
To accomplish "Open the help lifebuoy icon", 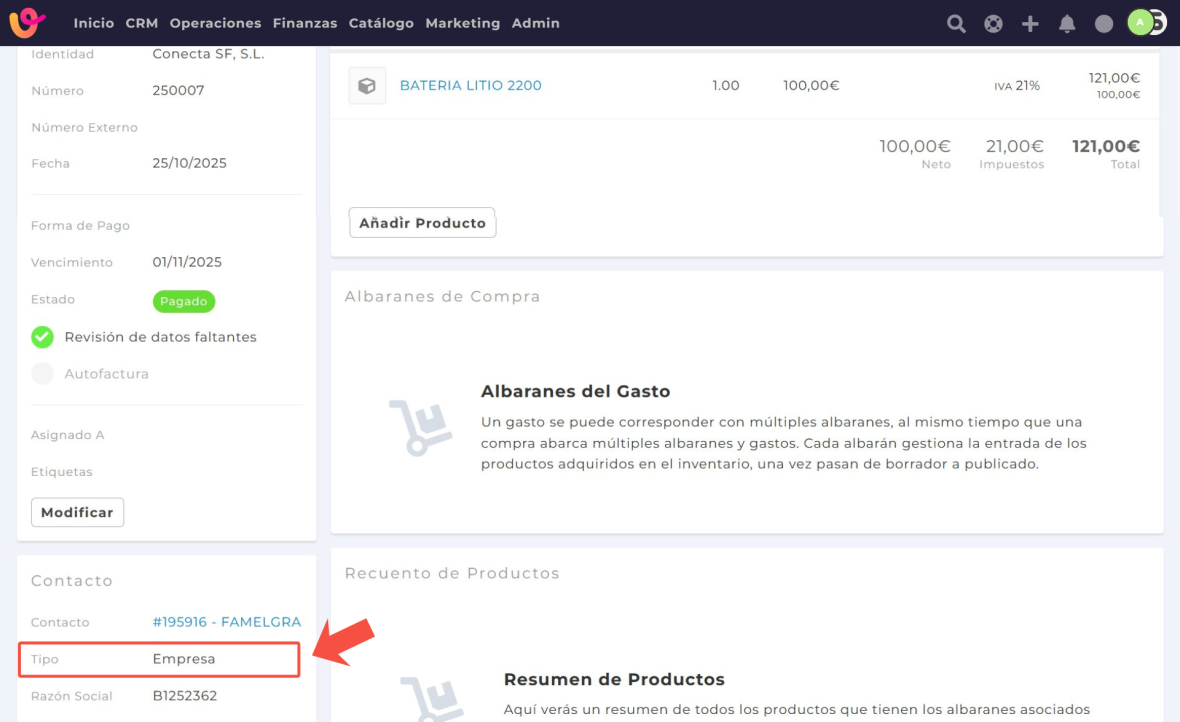I will pos(993,23).
